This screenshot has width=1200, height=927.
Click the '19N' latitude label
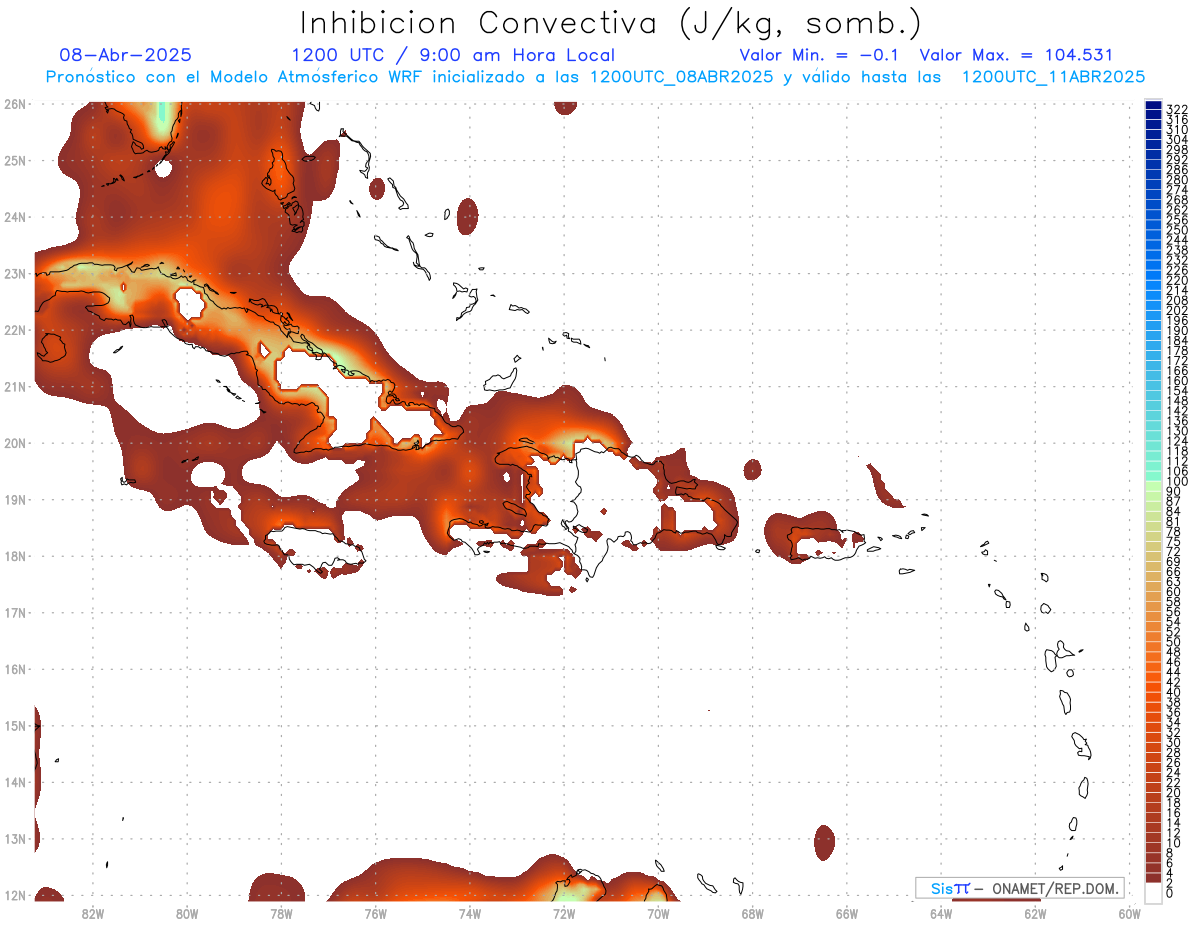(x=15, y=499)
